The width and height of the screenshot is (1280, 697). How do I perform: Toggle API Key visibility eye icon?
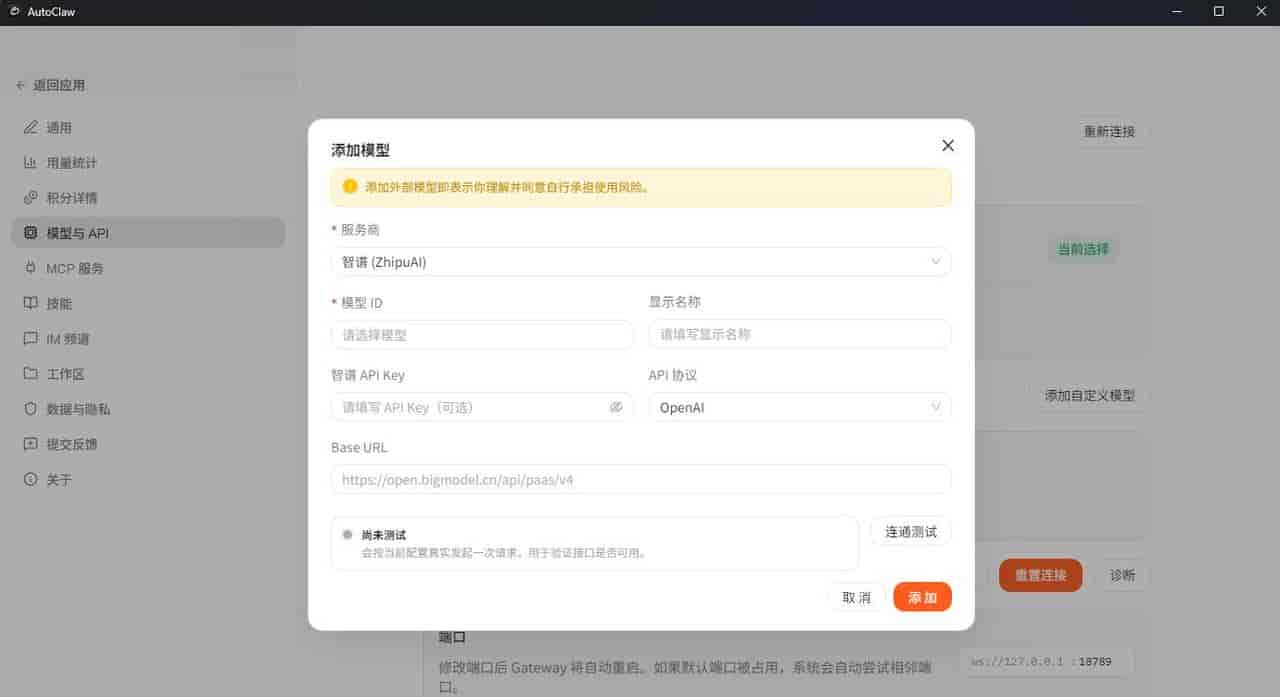[616, 407]
